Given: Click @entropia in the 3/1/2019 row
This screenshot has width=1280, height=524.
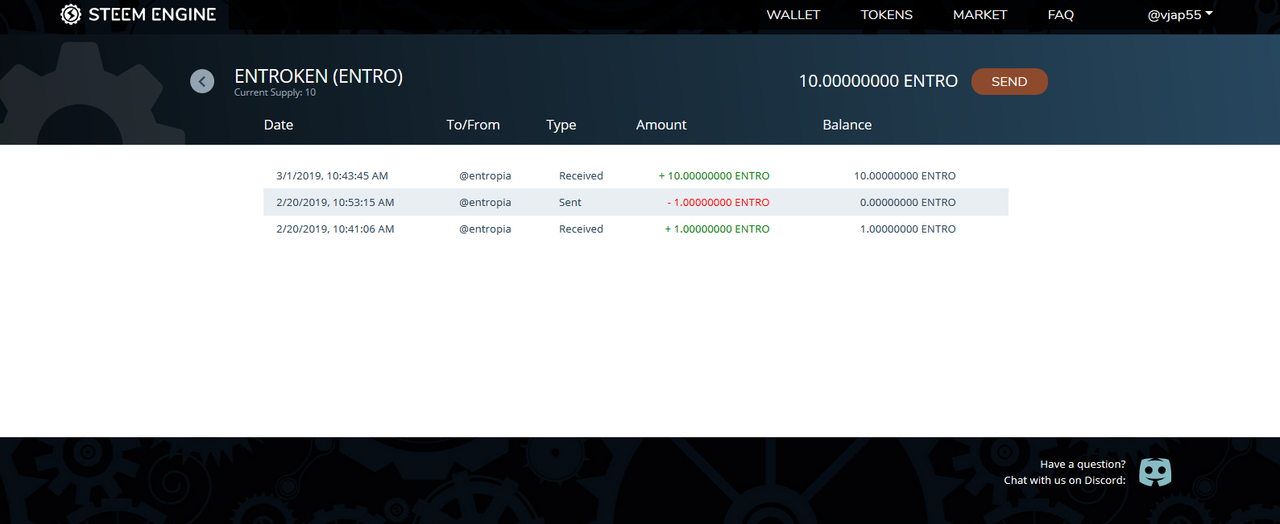Looking at the screenshot, I should (x=485, y=176).
